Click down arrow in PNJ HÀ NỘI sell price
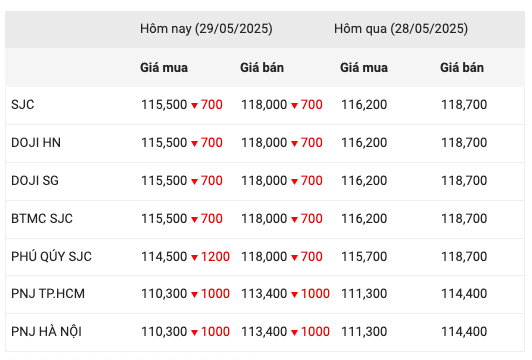532x360 pixels. 294,333
